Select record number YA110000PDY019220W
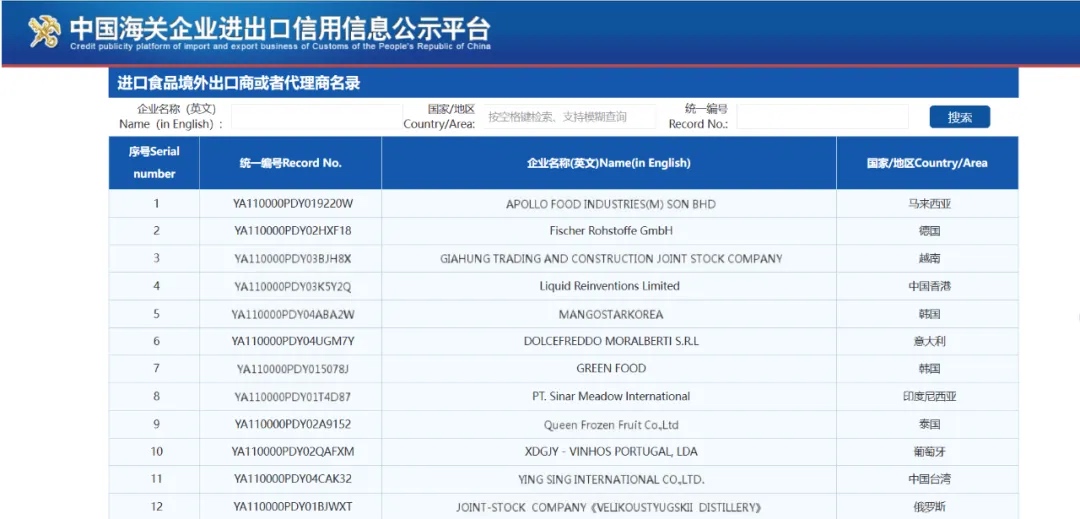This screenshot has width=1080, height=519. pyautogui.click(x=294, y=204)
